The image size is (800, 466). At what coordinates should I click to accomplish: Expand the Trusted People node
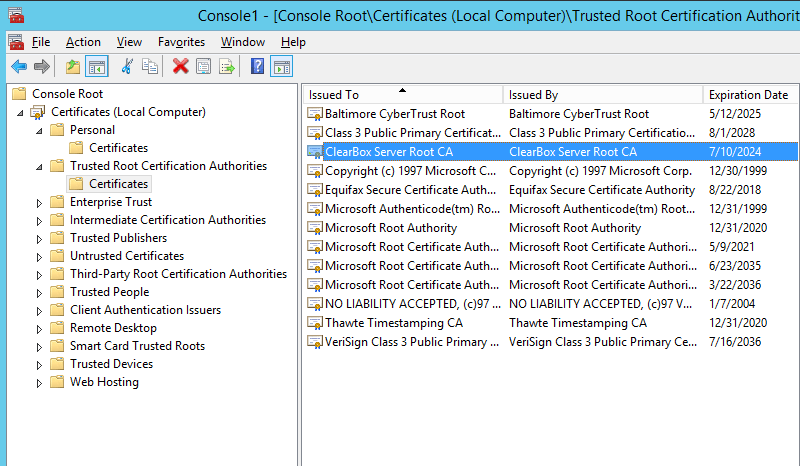[x=39, y=292]
